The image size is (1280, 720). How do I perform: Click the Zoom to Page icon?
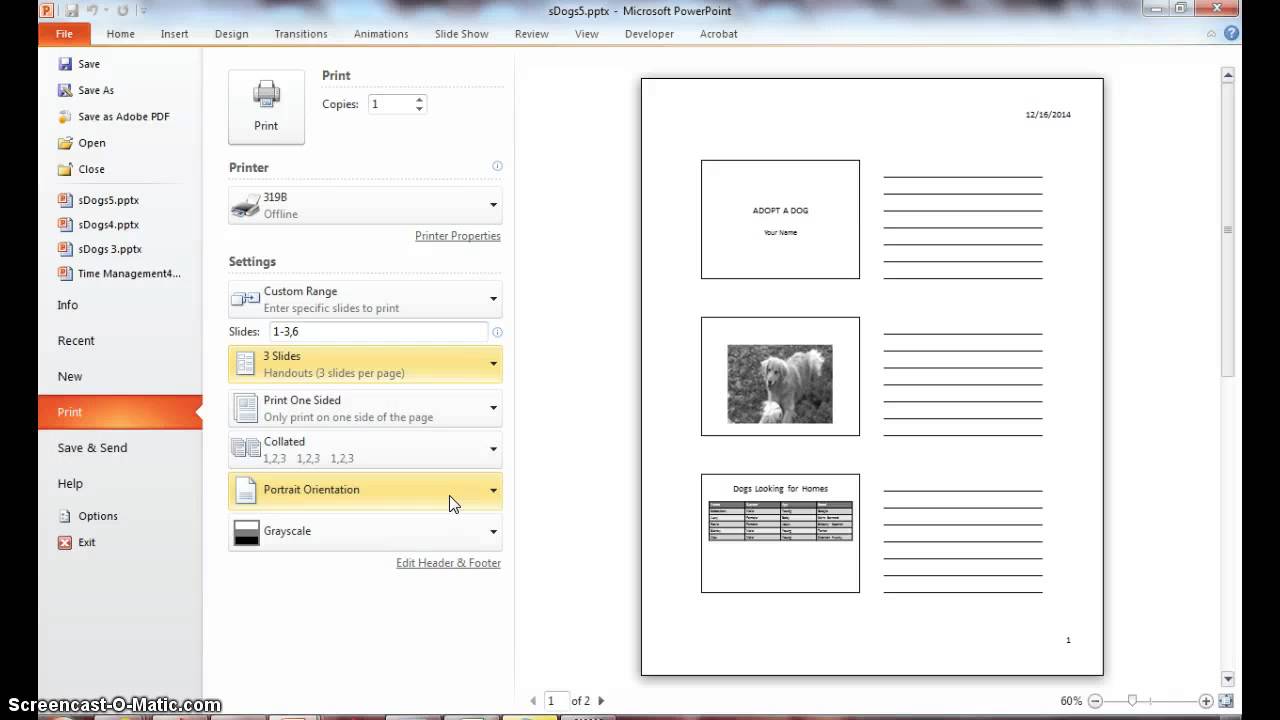click(x=1226, y=701)
